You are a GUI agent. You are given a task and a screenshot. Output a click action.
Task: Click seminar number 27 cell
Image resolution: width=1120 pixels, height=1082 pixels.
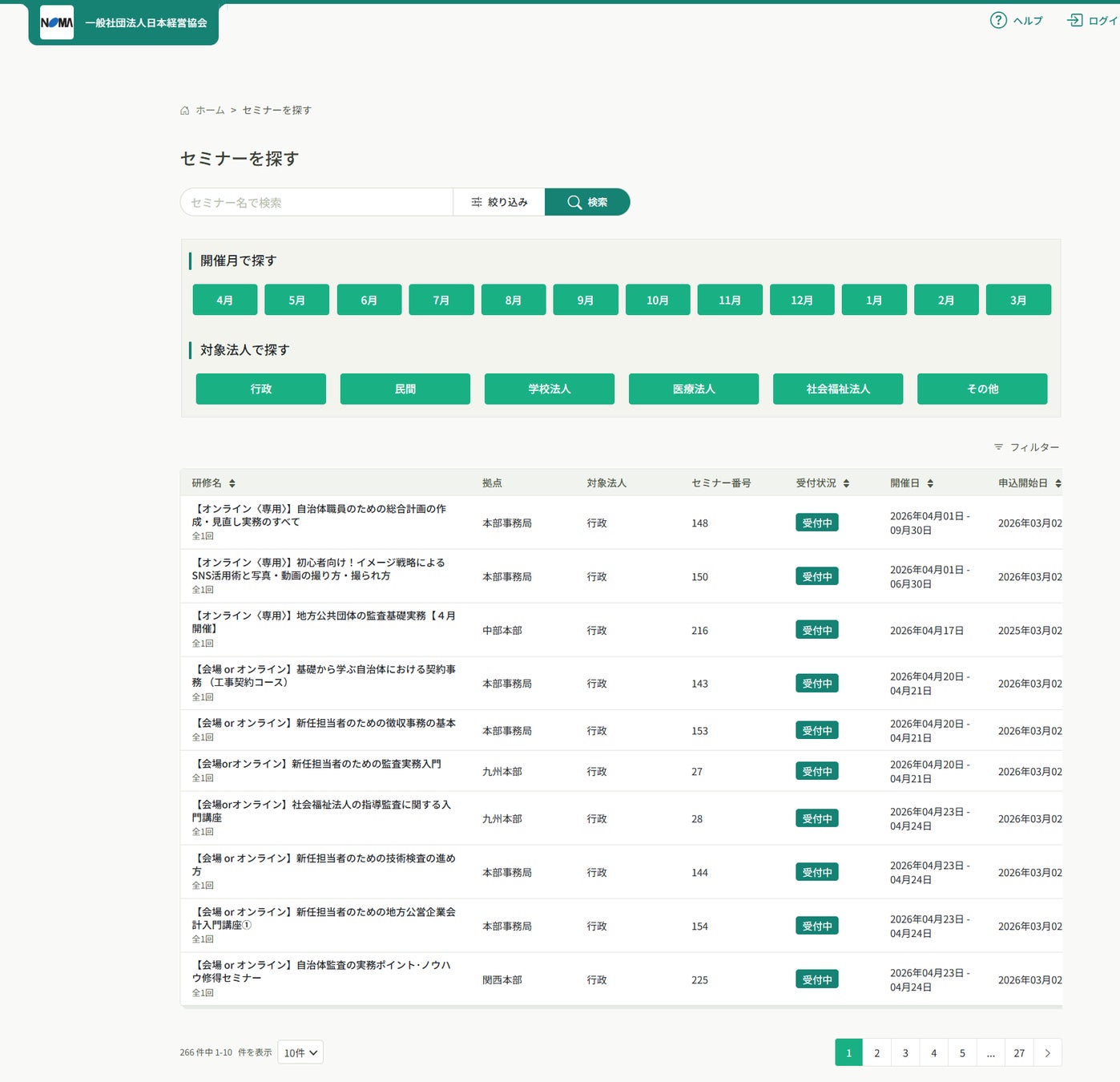coord(697,772)
